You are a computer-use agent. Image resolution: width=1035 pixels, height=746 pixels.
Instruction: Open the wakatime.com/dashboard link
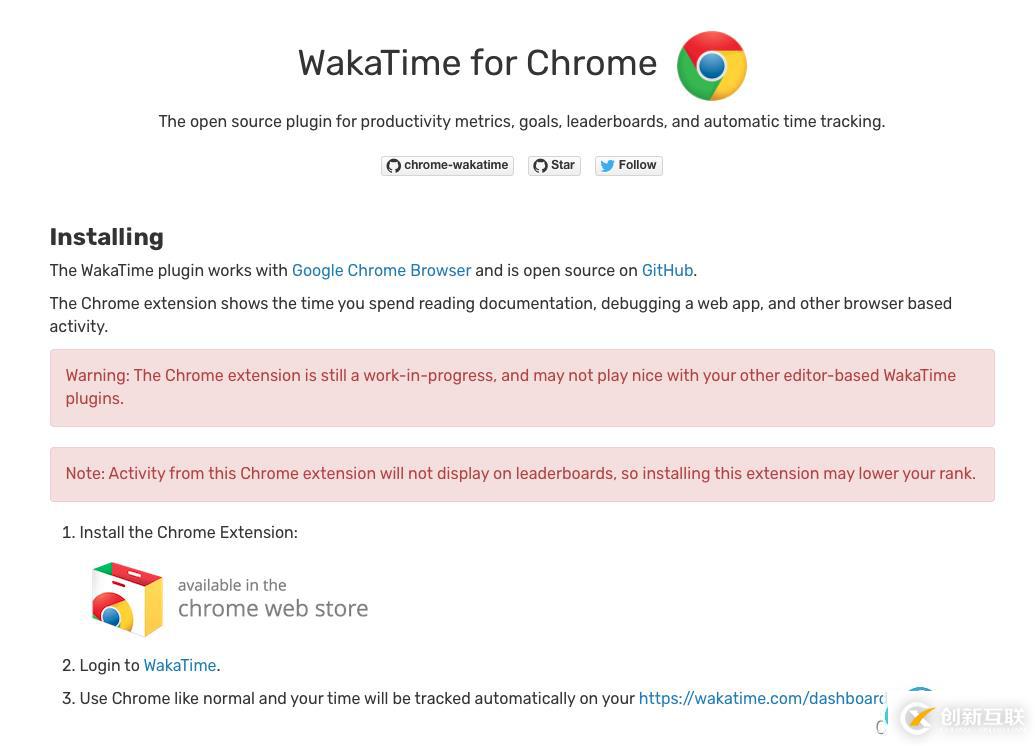(x=762, y=698)
